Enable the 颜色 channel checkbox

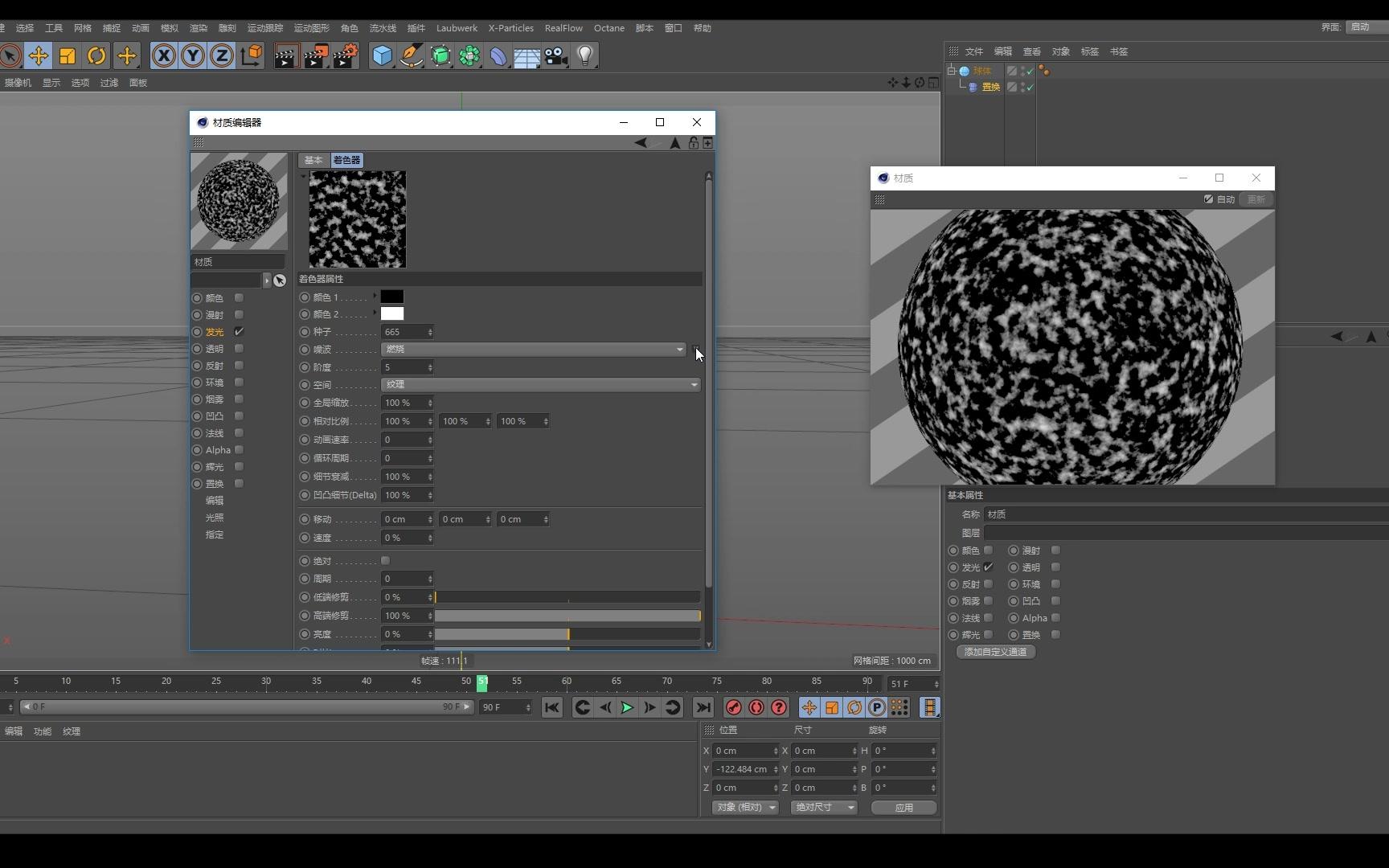pyautogui.click(x=239, y=297)
